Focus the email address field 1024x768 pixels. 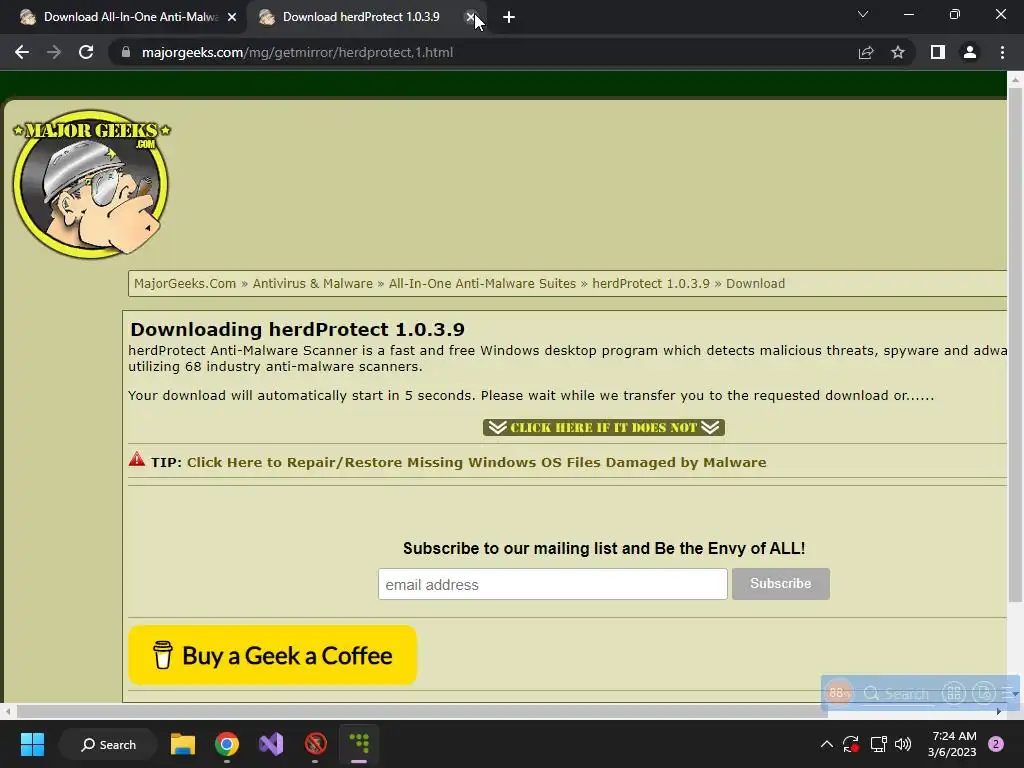tap(552, 584)
